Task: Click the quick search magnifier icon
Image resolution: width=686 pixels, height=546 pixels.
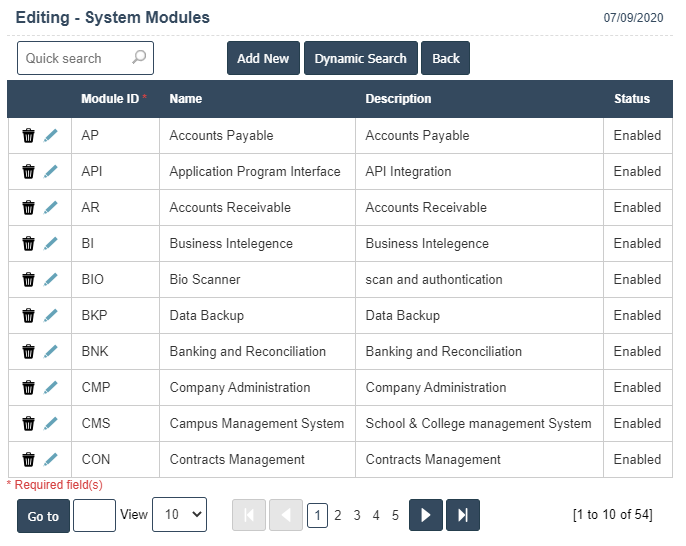Action: pos(139,58)
